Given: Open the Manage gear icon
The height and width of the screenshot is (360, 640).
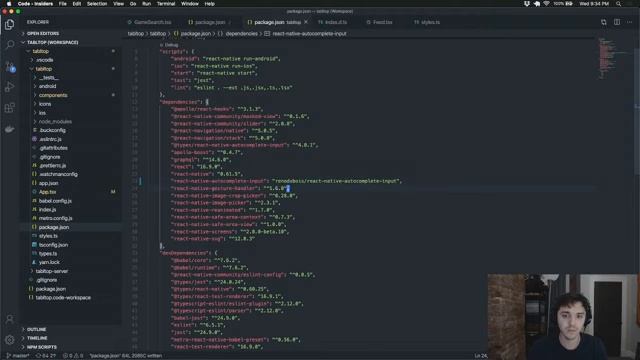Looking at the screenshot, I should coord(9,339).
